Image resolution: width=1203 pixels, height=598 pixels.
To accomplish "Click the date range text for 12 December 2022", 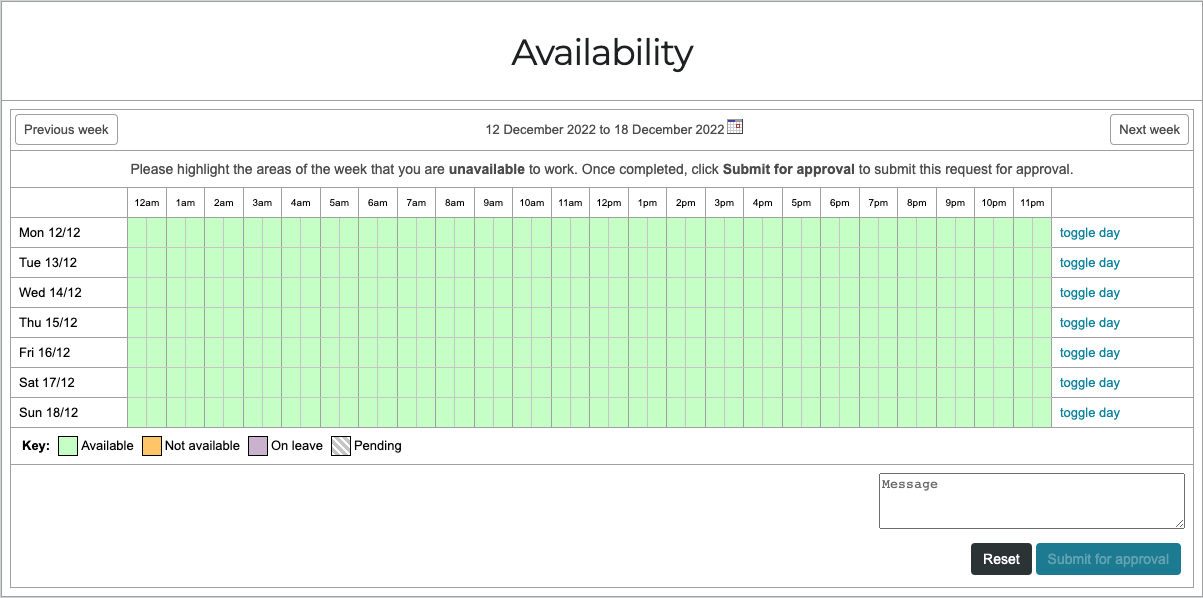I will point(605,129).
